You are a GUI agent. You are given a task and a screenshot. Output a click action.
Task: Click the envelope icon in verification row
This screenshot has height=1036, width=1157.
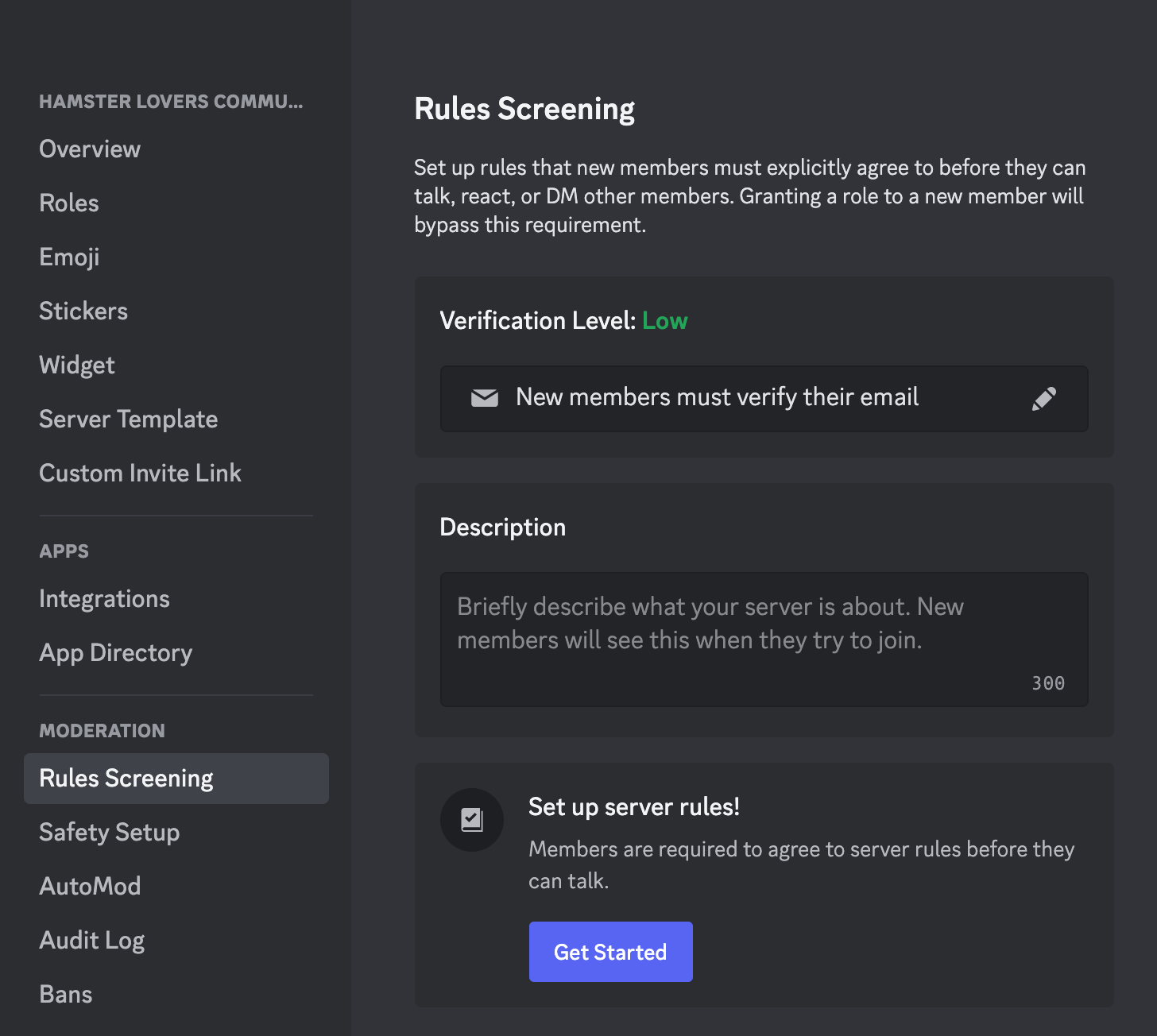tap(485, 398)
